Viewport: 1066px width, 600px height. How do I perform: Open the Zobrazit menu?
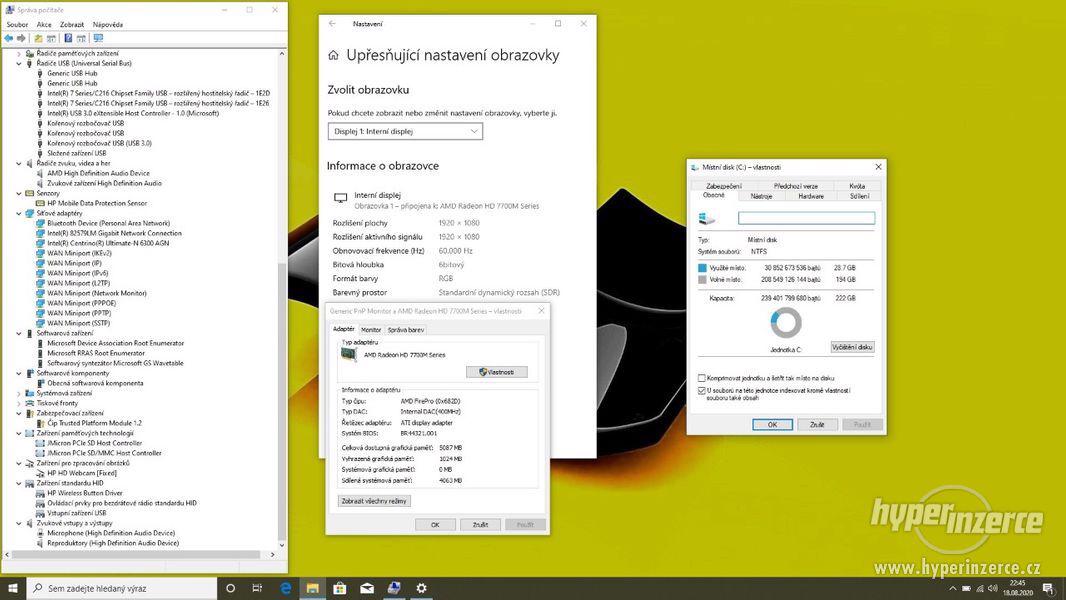(72, 24)
